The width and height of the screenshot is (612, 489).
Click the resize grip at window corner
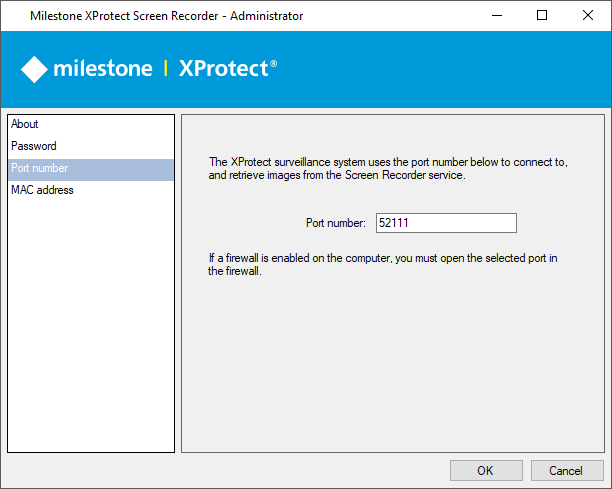point(606,484)
